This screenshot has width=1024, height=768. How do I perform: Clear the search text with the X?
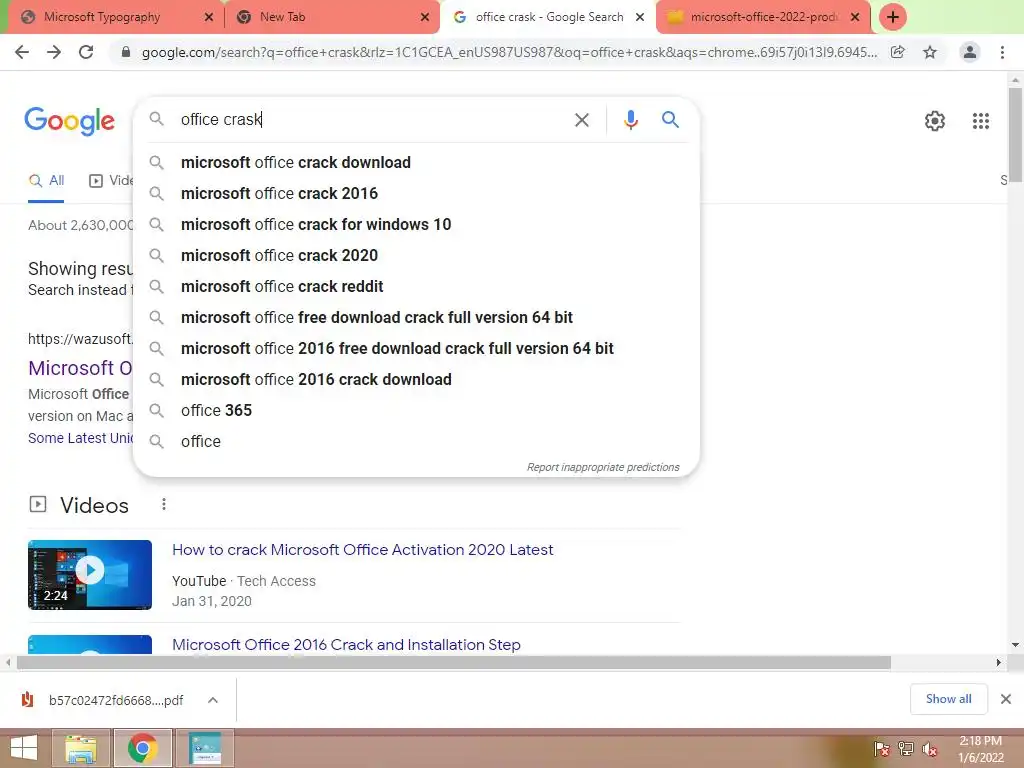click(581, 120)
